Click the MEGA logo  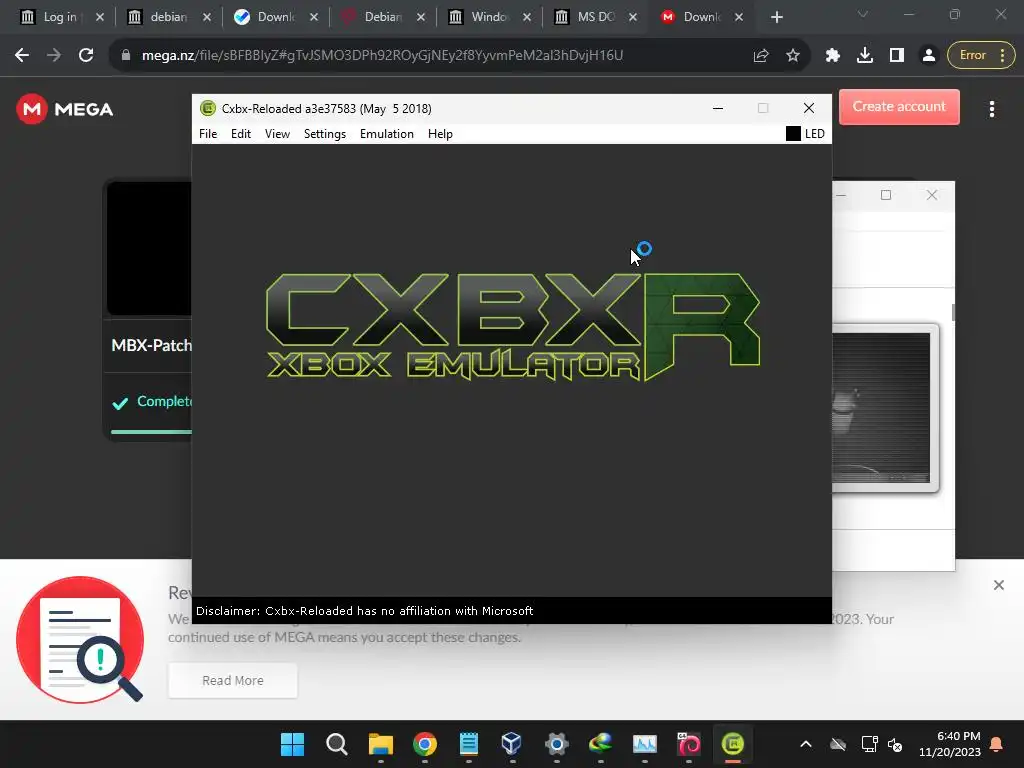[x=65, y=109]
